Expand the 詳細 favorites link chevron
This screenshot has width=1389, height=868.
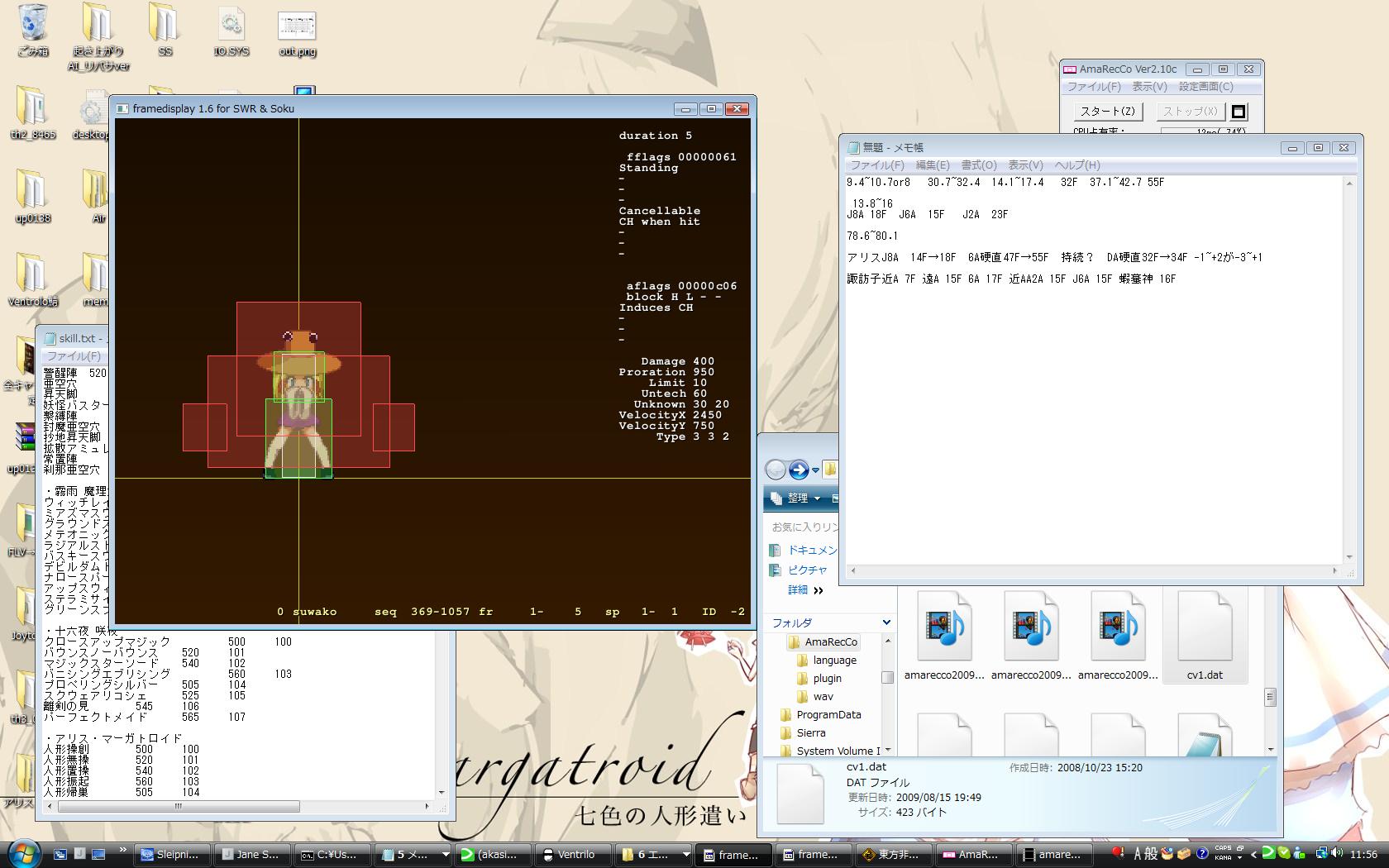[x=819, y=590]
